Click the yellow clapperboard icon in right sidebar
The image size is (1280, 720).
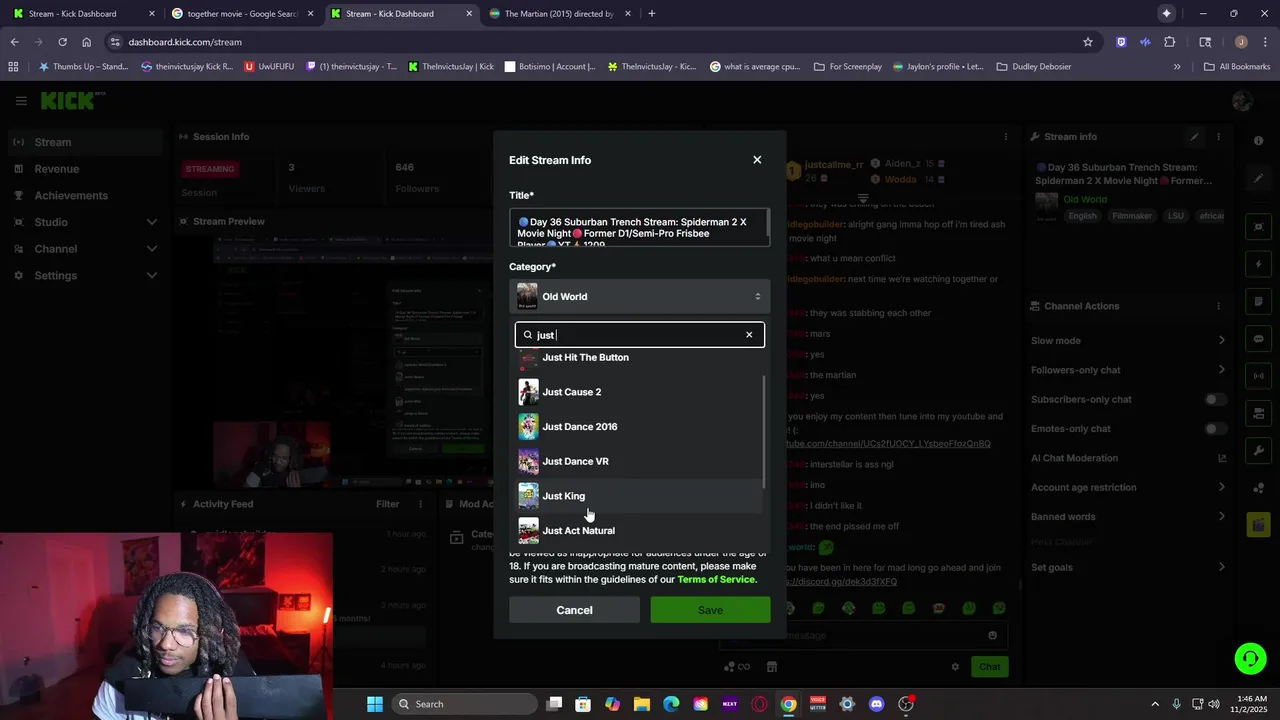pos(1259,524)
